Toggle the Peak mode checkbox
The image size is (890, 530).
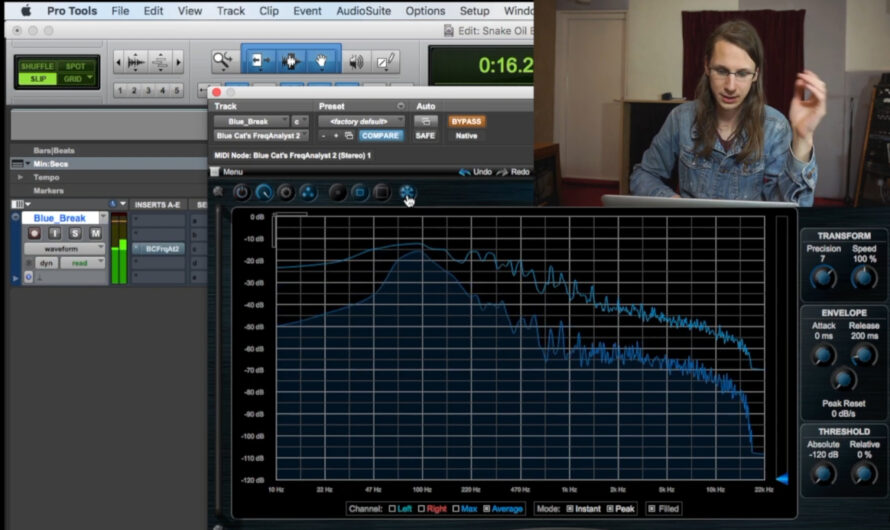[610, 508]
